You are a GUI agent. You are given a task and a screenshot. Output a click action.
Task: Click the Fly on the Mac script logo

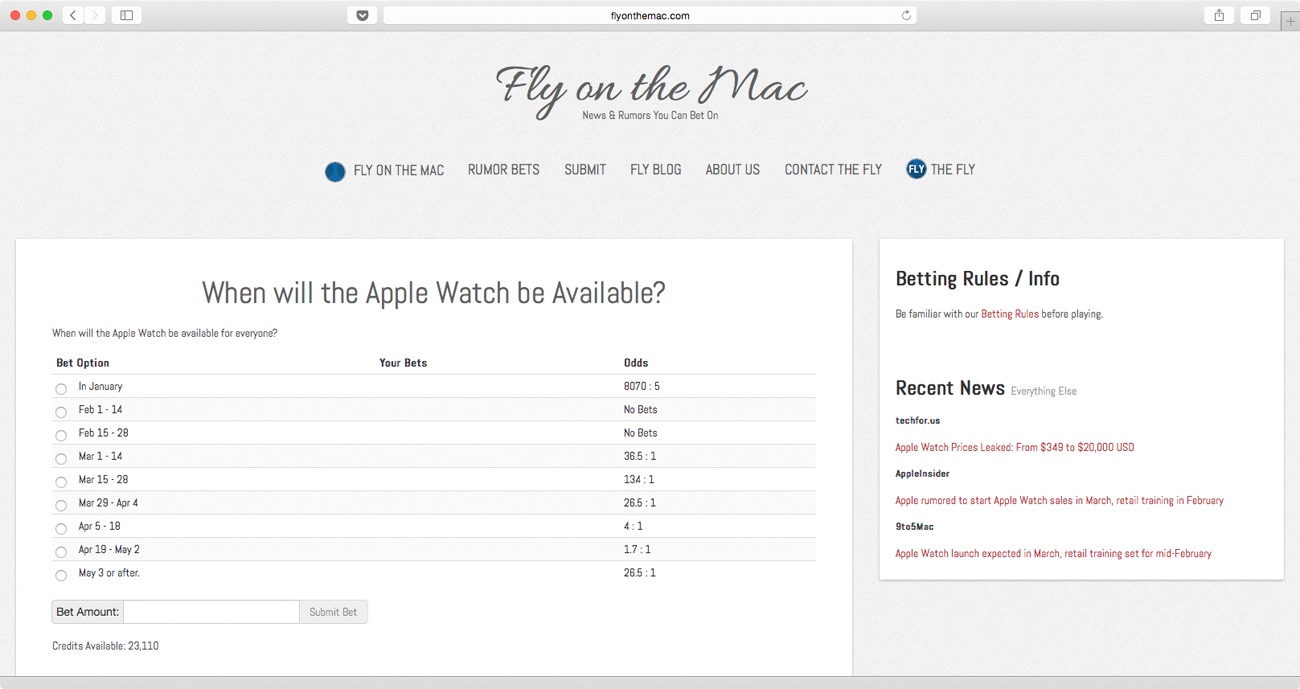651,90
